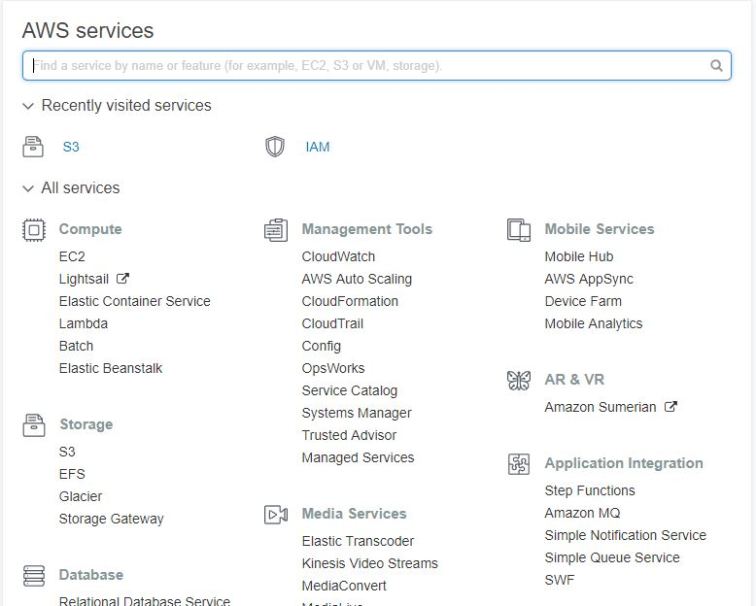Open Glacier under Storage

point(80,497)
